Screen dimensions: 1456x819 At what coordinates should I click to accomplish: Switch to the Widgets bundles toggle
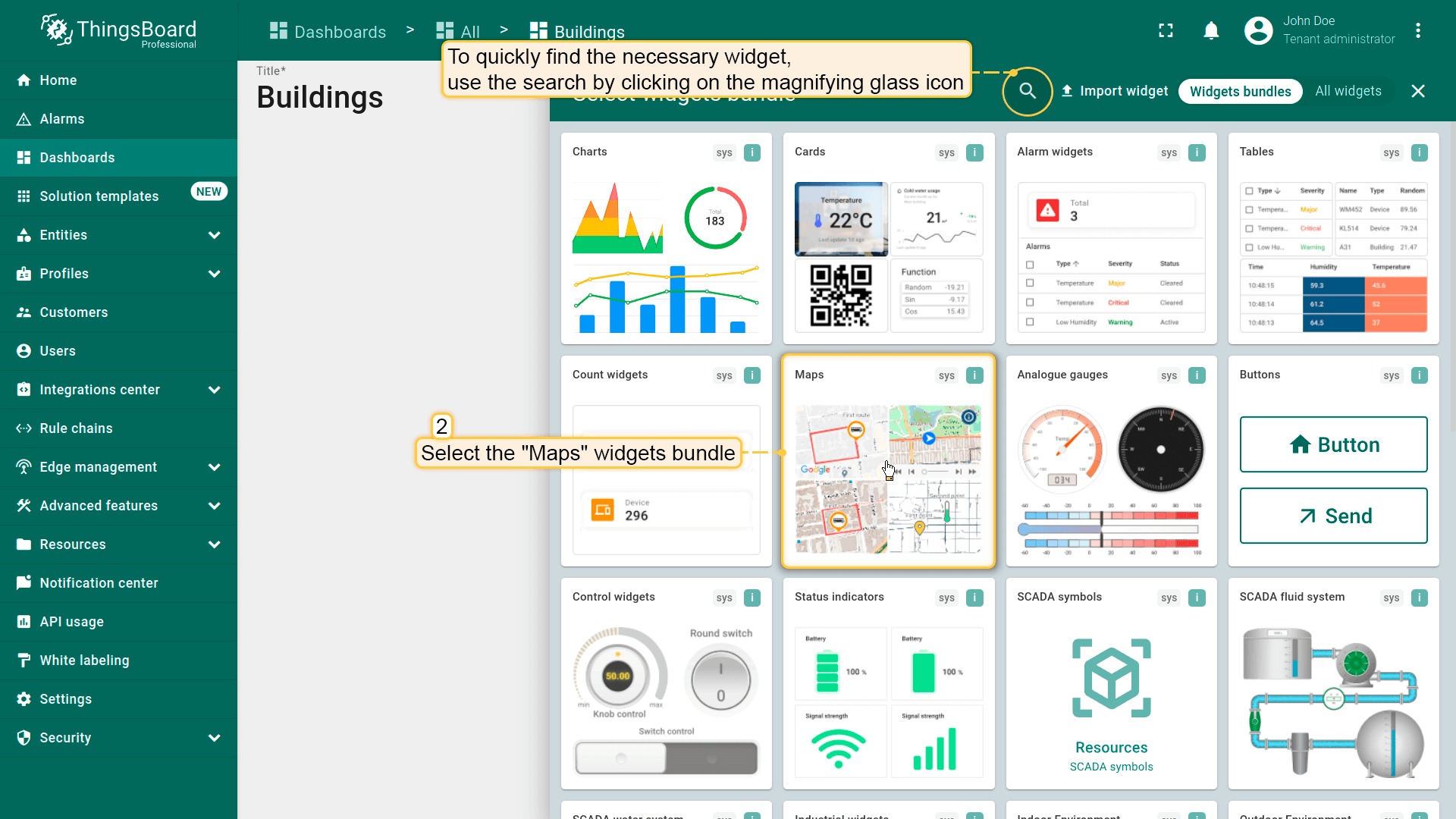pos(1240,91)
